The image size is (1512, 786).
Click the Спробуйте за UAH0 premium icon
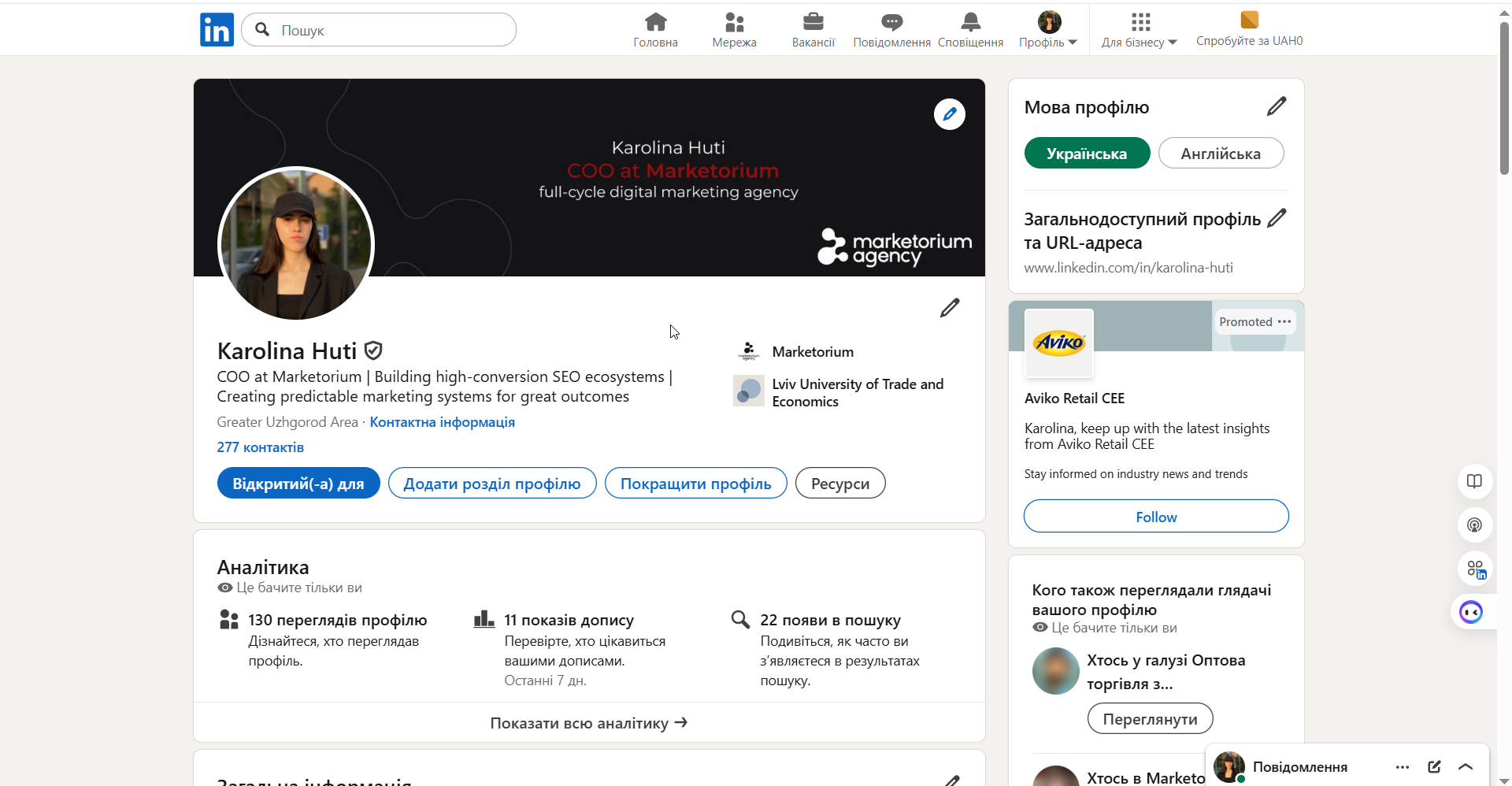pyautogui.click(x=1249, y=20)
